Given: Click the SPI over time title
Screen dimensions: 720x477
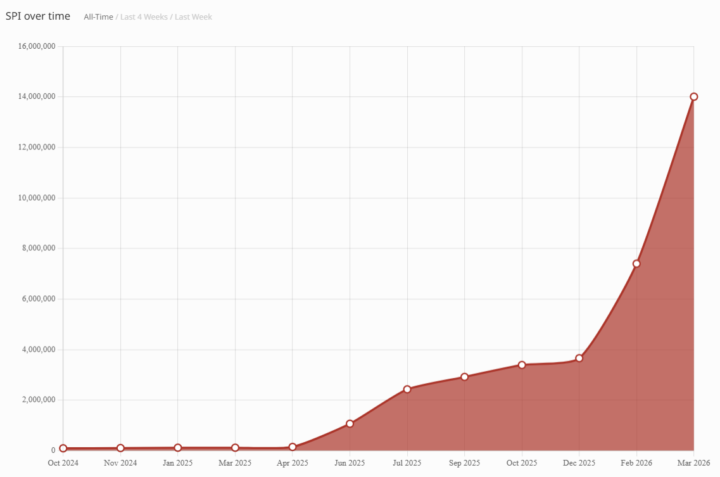Looking at the screenshot, I should tap(38, 16).
